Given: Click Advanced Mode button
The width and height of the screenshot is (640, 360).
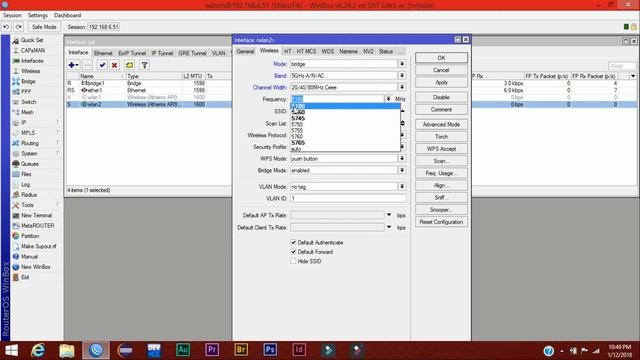Looking at the screenshot, I should (441, 124).
